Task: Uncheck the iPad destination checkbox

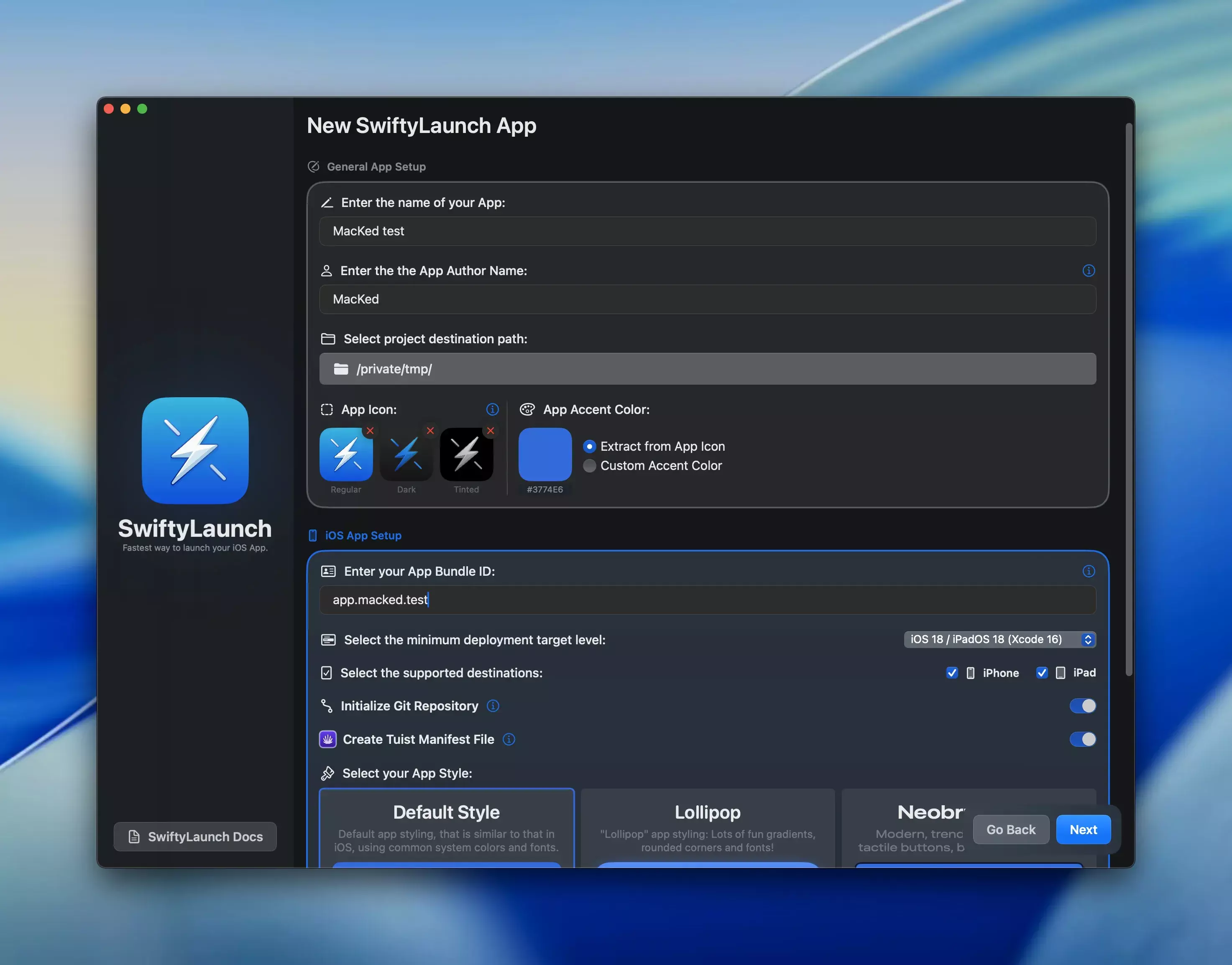Action: [x=1042, y=672]
